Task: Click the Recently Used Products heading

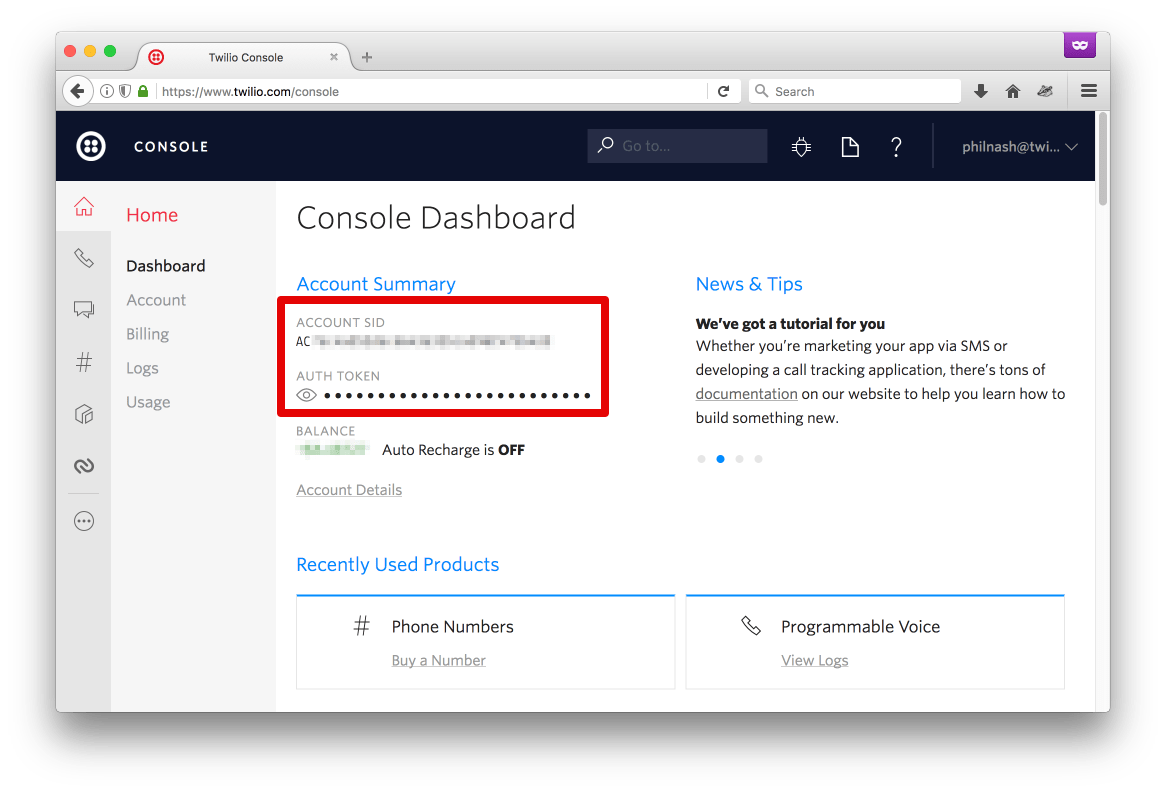Action: pos(398,564)
